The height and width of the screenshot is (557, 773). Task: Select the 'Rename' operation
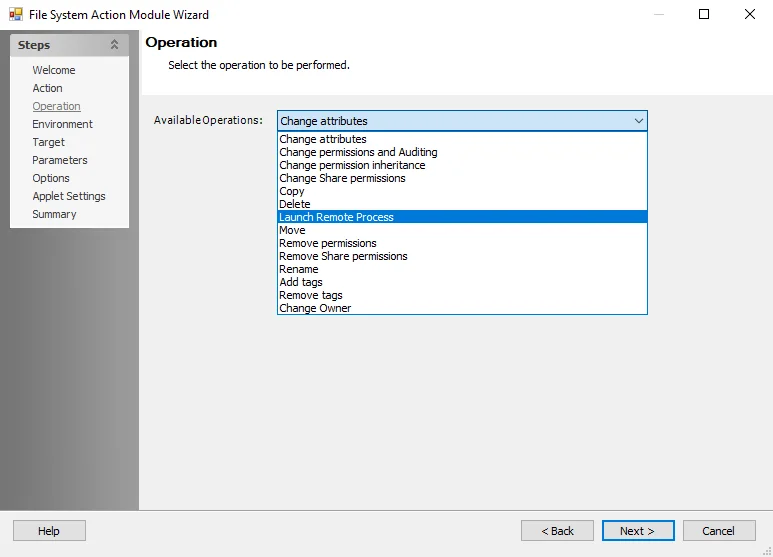coord(462,269)
